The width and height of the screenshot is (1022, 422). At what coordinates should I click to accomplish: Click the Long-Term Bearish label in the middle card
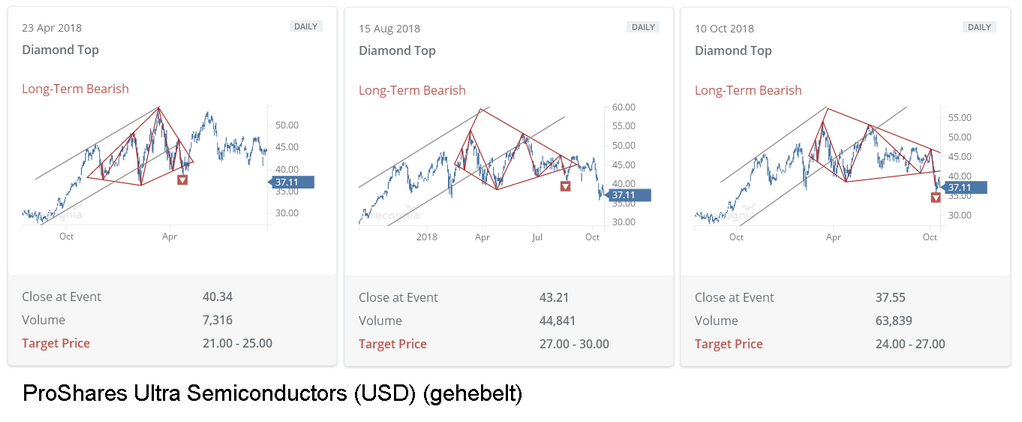pyautogui.click(x=412, y=90)
